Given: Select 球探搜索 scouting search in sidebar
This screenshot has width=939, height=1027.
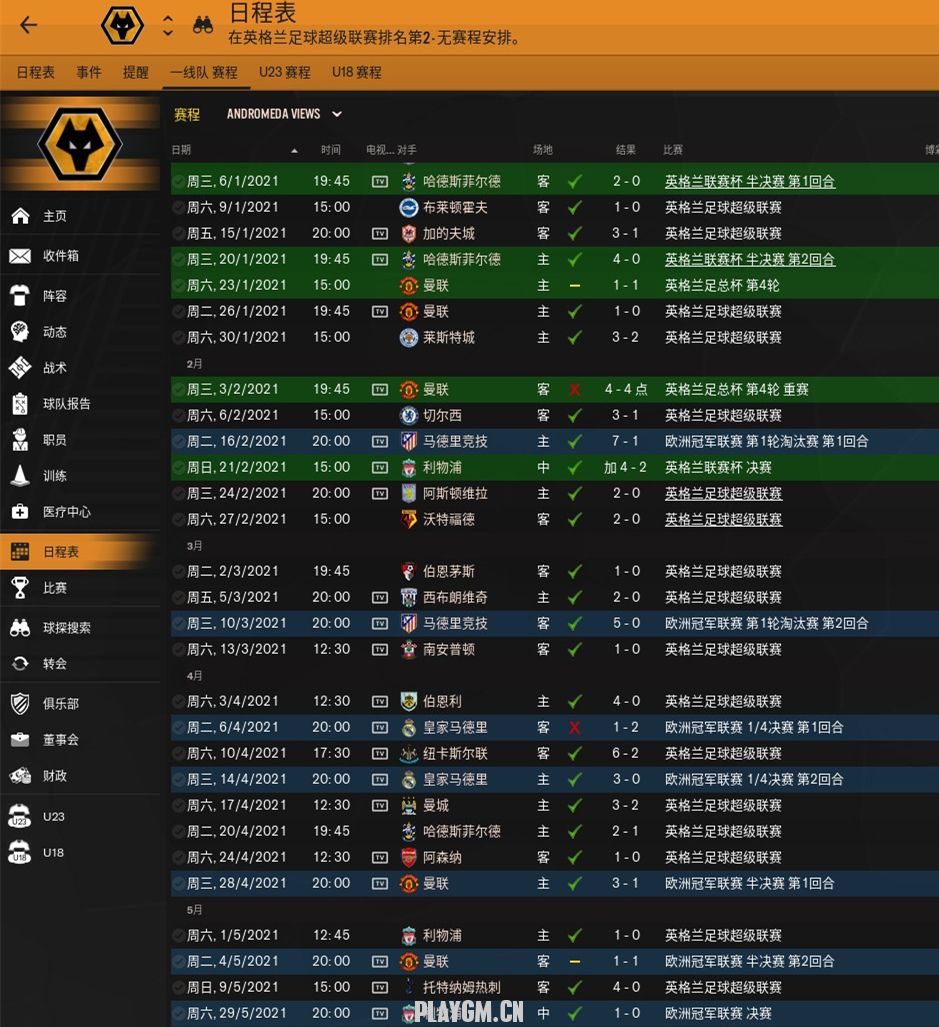Looking at the screenshot, I should 66,628.
